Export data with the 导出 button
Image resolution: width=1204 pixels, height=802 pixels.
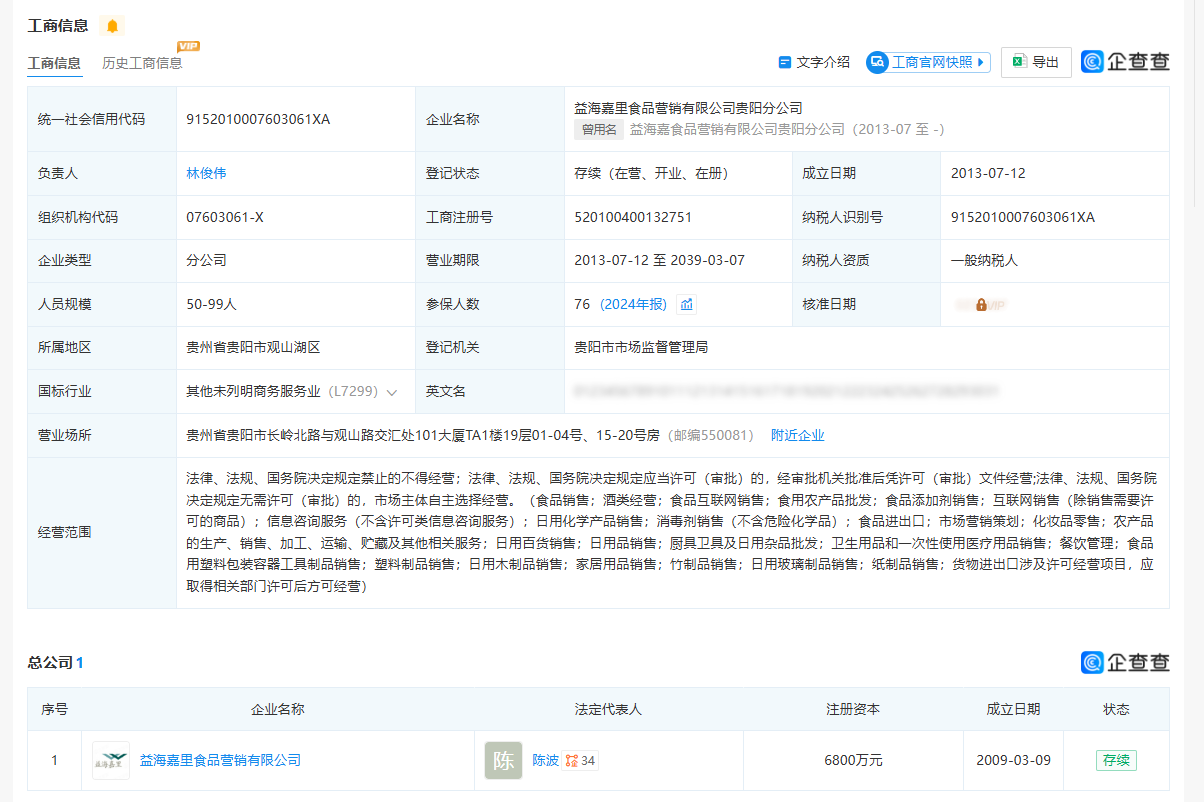[1036, 62]
